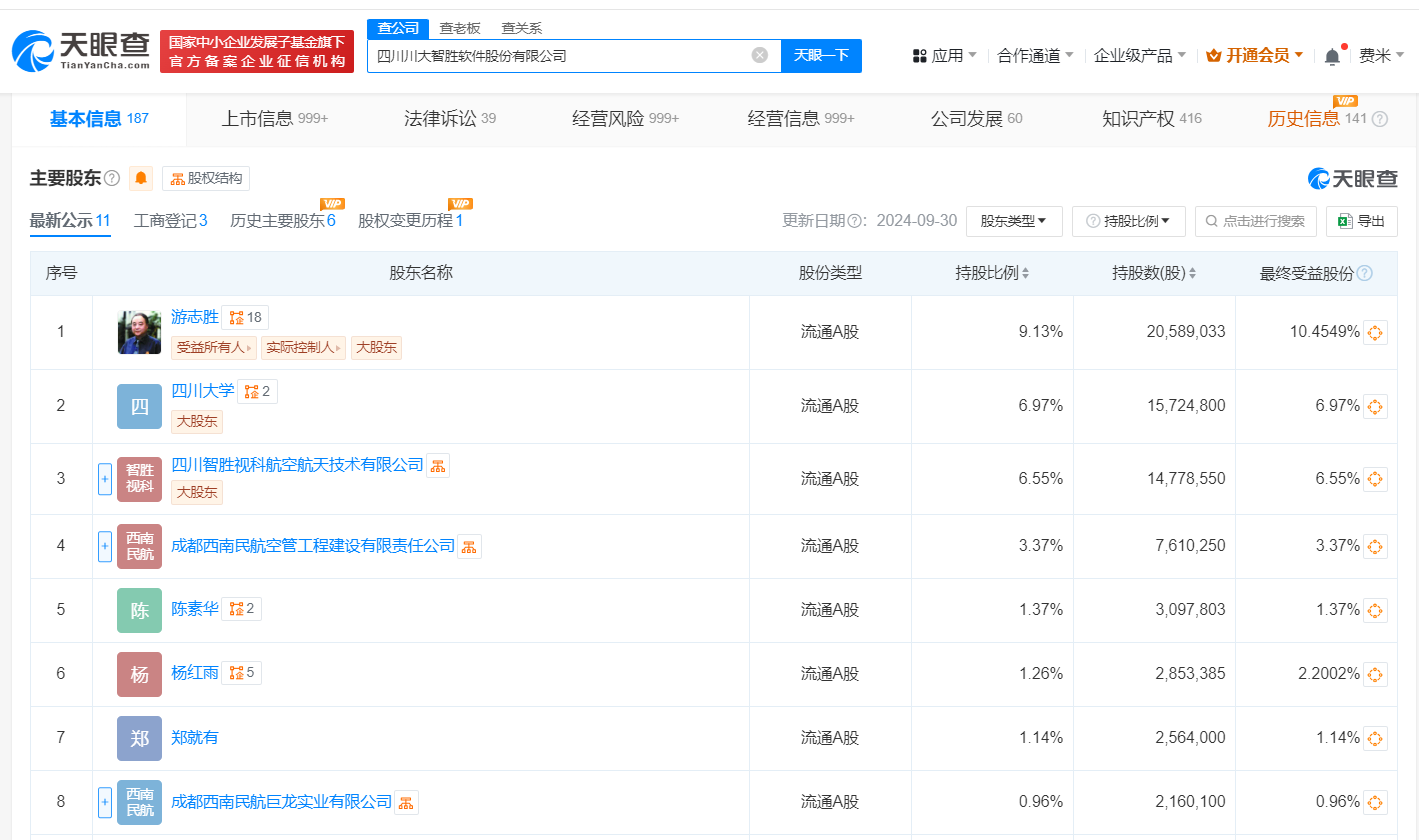The height and width of the screenshot is (840, 1419).
Task: Expand row 4 成都西南民航空管 shareholder details
Action: [104, 546]
